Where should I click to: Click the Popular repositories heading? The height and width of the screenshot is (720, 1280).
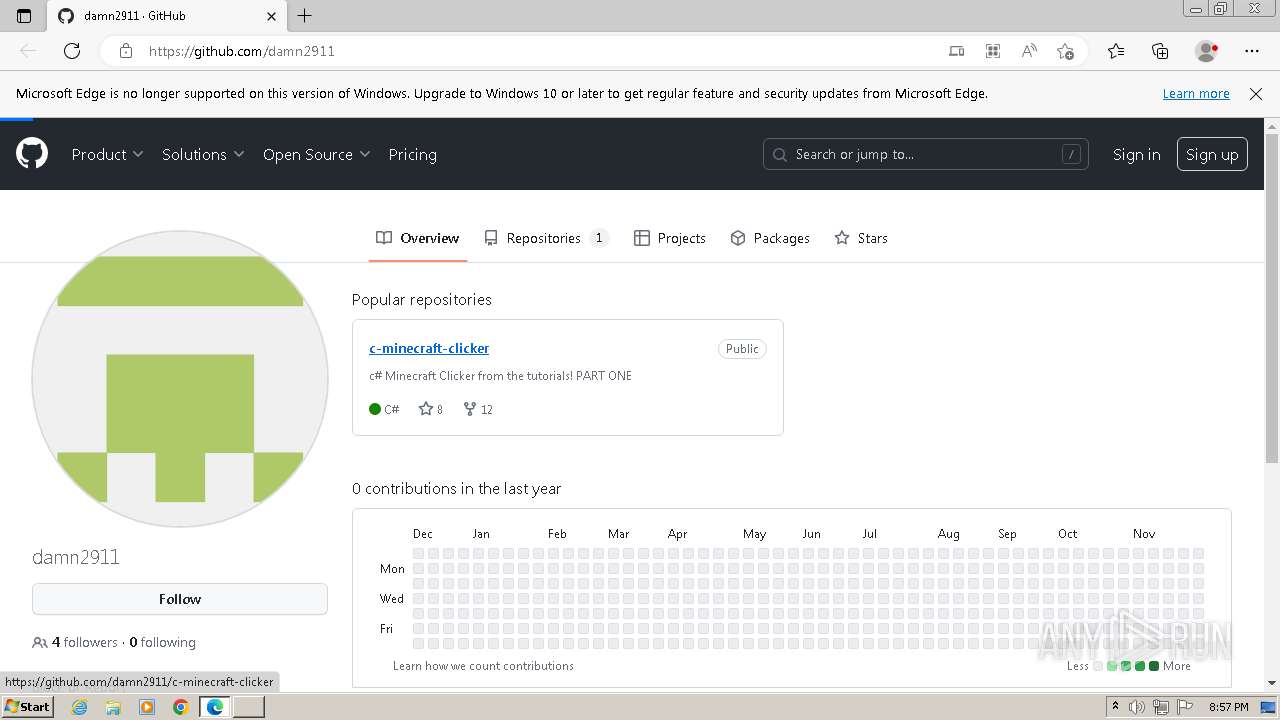(x=422, y=299)
